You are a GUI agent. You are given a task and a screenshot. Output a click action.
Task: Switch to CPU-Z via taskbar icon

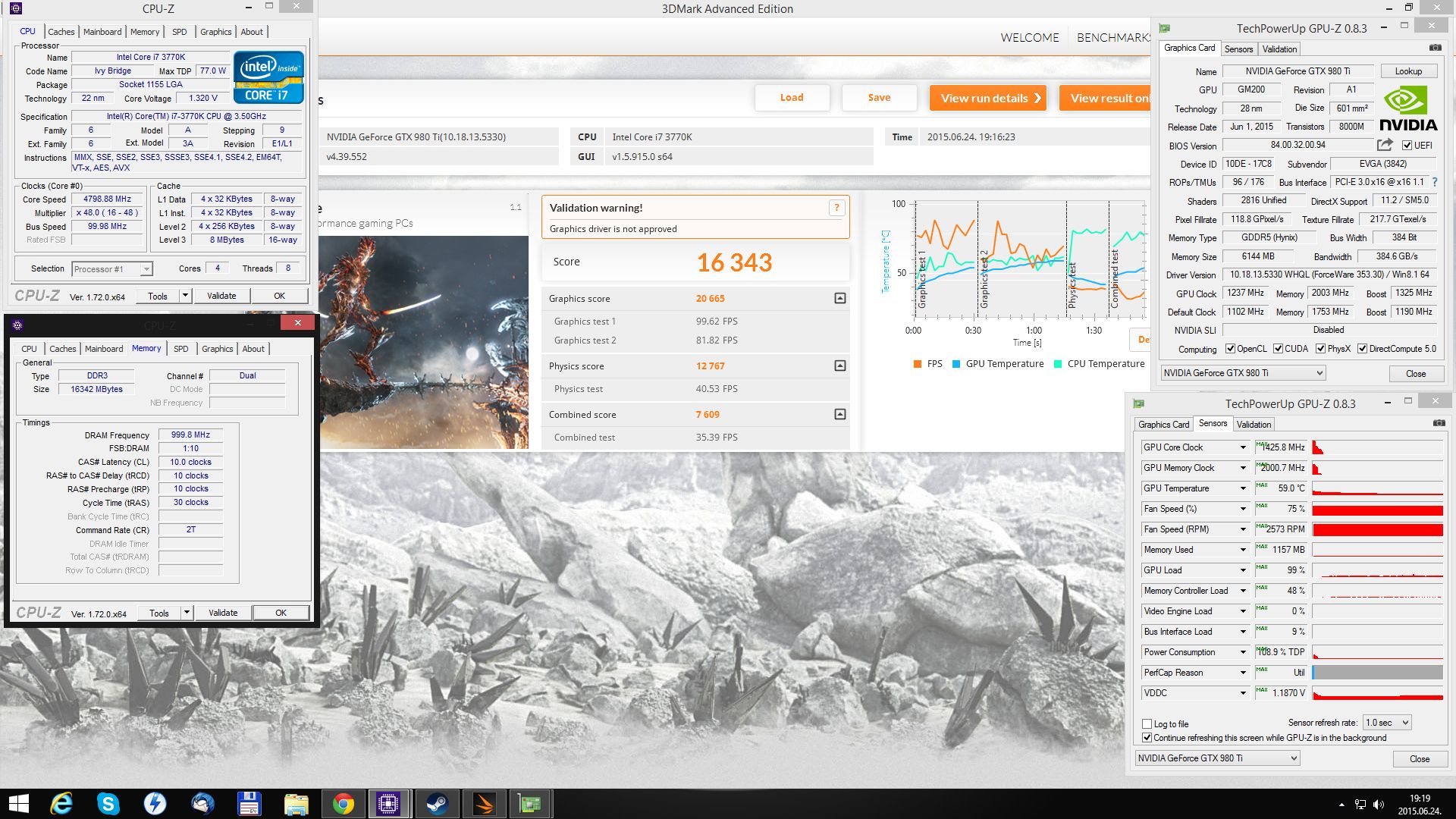[x=389, y=804]
